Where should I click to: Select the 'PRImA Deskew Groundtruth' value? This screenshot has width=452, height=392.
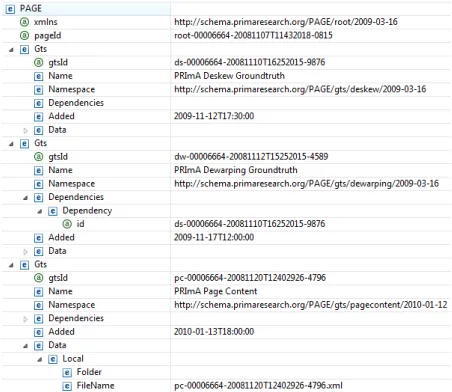coord(229,76)
